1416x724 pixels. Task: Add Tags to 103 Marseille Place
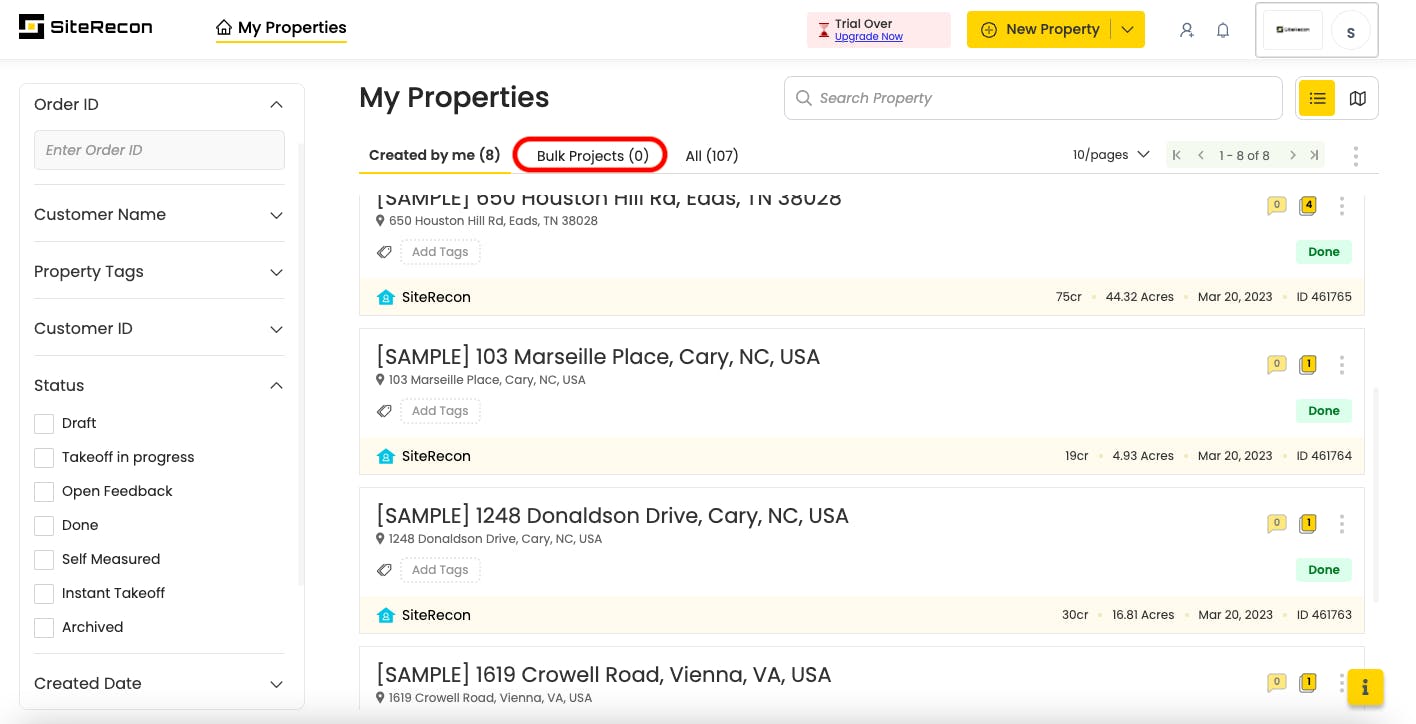[440, 411]
